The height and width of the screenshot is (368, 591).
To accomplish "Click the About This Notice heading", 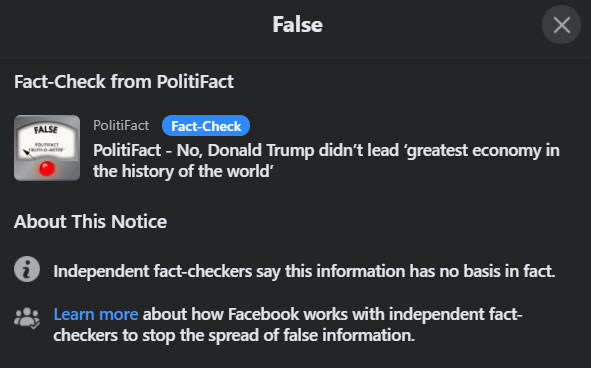I will 90,221.
